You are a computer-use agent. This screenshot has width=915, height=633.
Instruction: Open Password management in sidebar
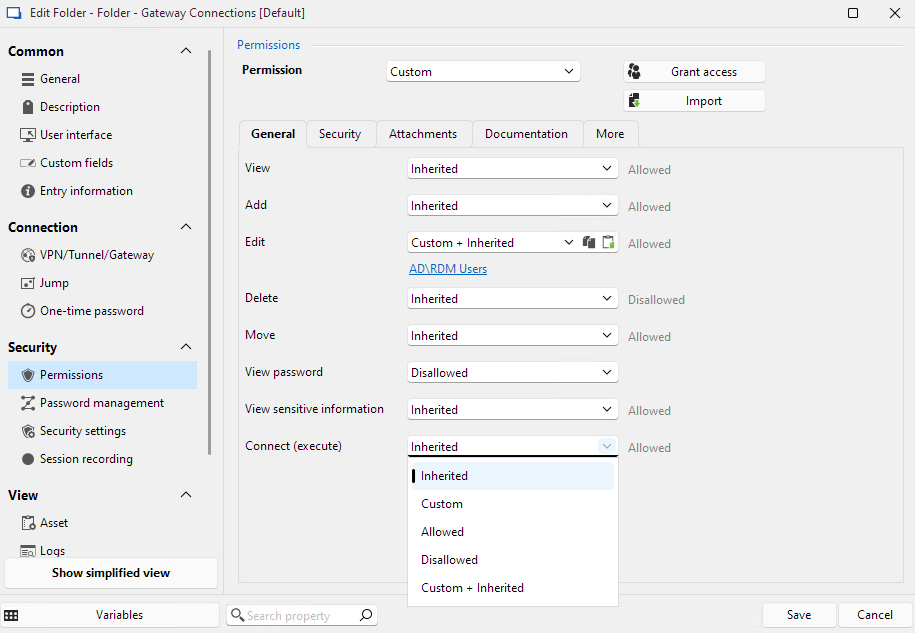101,403
